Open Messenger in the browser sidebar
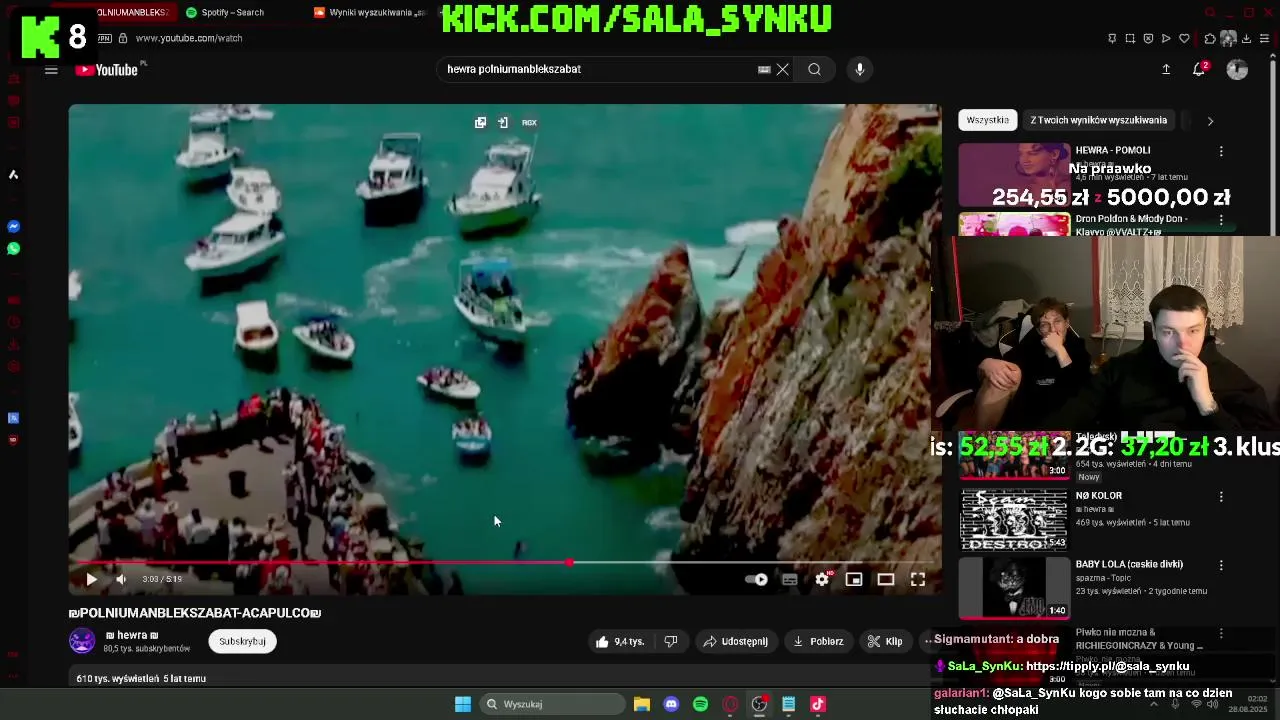Viewport: 1280px width, 720px height. pyautogui.click(x=13, y=227)
